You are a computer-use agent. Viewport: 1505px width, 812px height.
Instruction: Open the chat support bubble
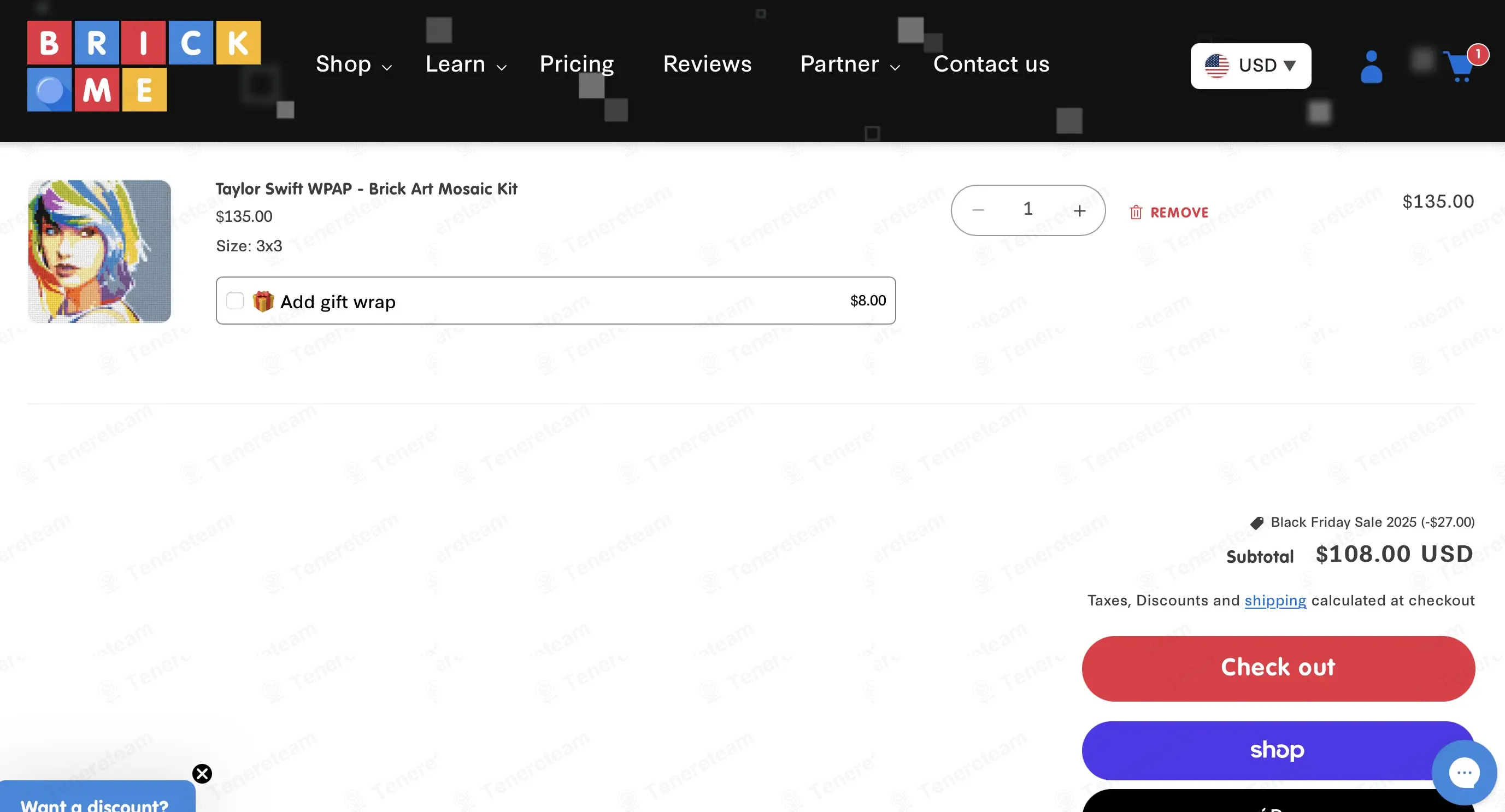coord(1463,772)
